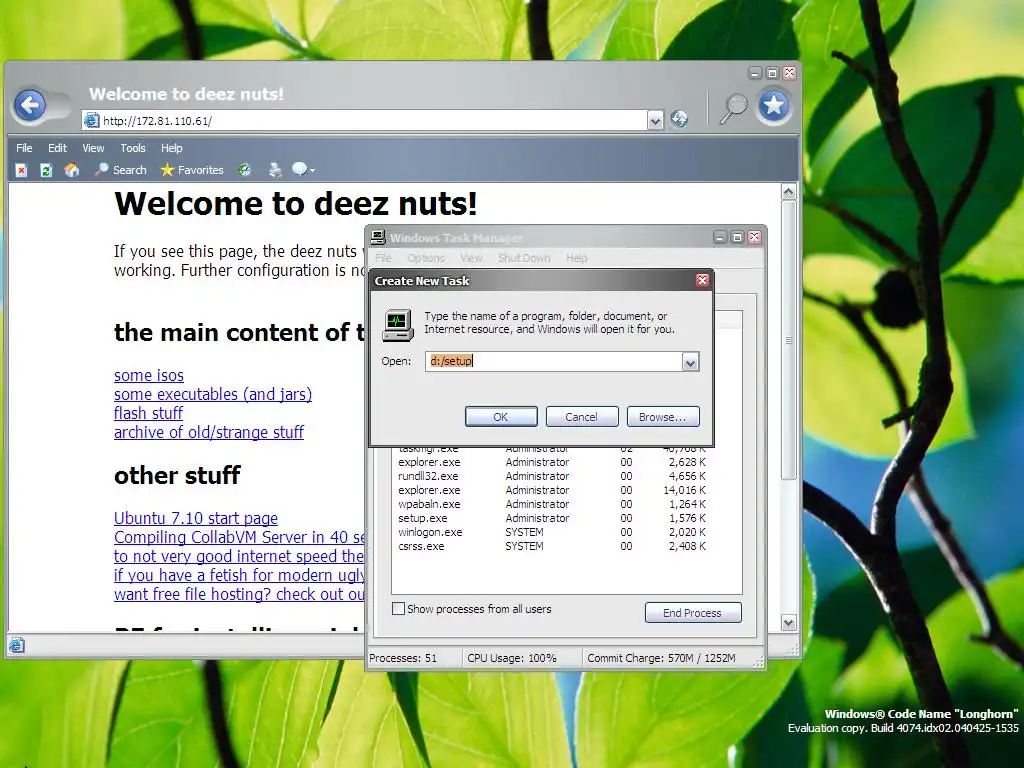Click 'Processes: 51' status text
Viewport: 1024px width, 768px height.
(403, 658)
